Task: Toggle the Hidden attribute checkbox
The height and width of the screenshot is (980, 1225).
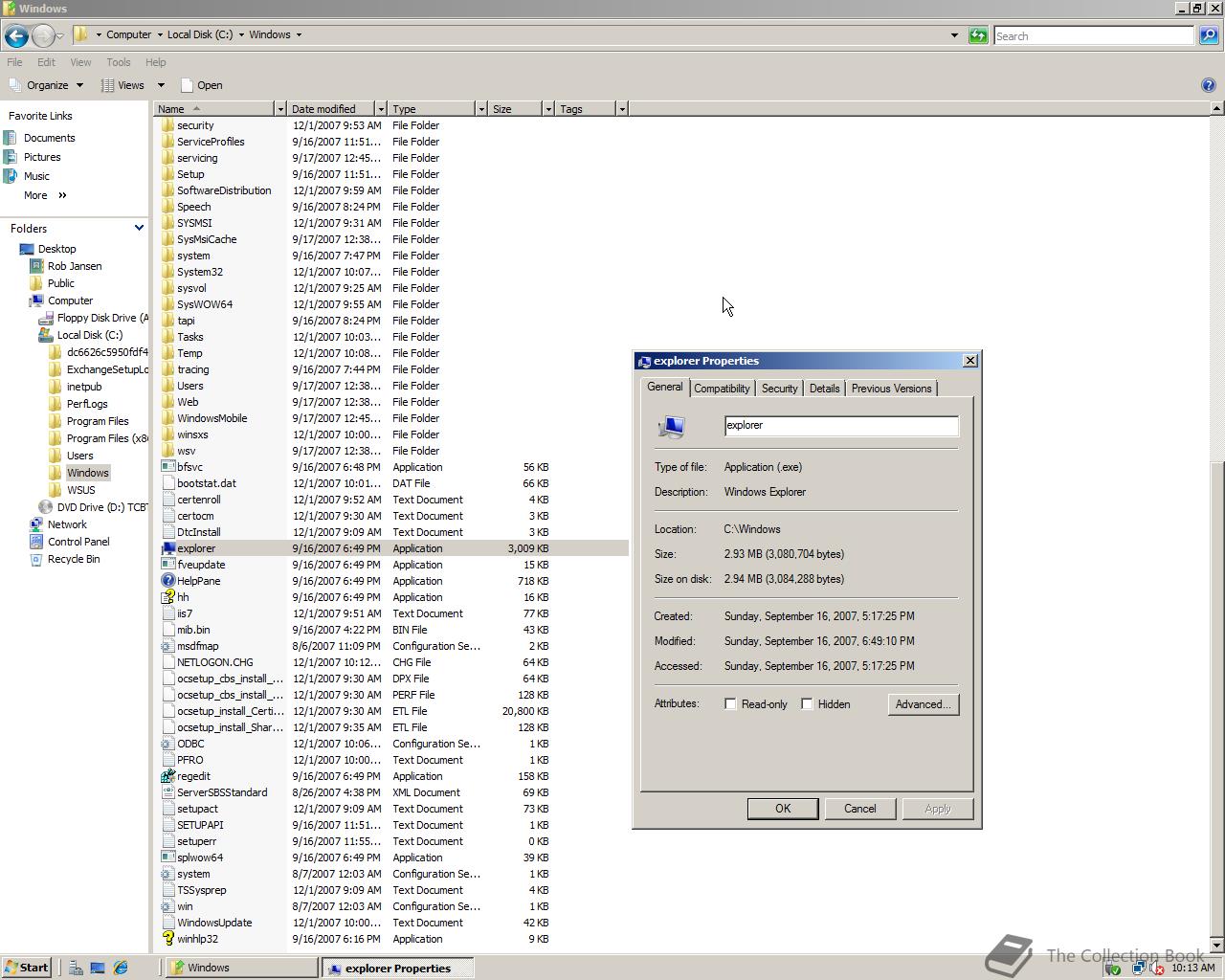Action: (807, 704)
